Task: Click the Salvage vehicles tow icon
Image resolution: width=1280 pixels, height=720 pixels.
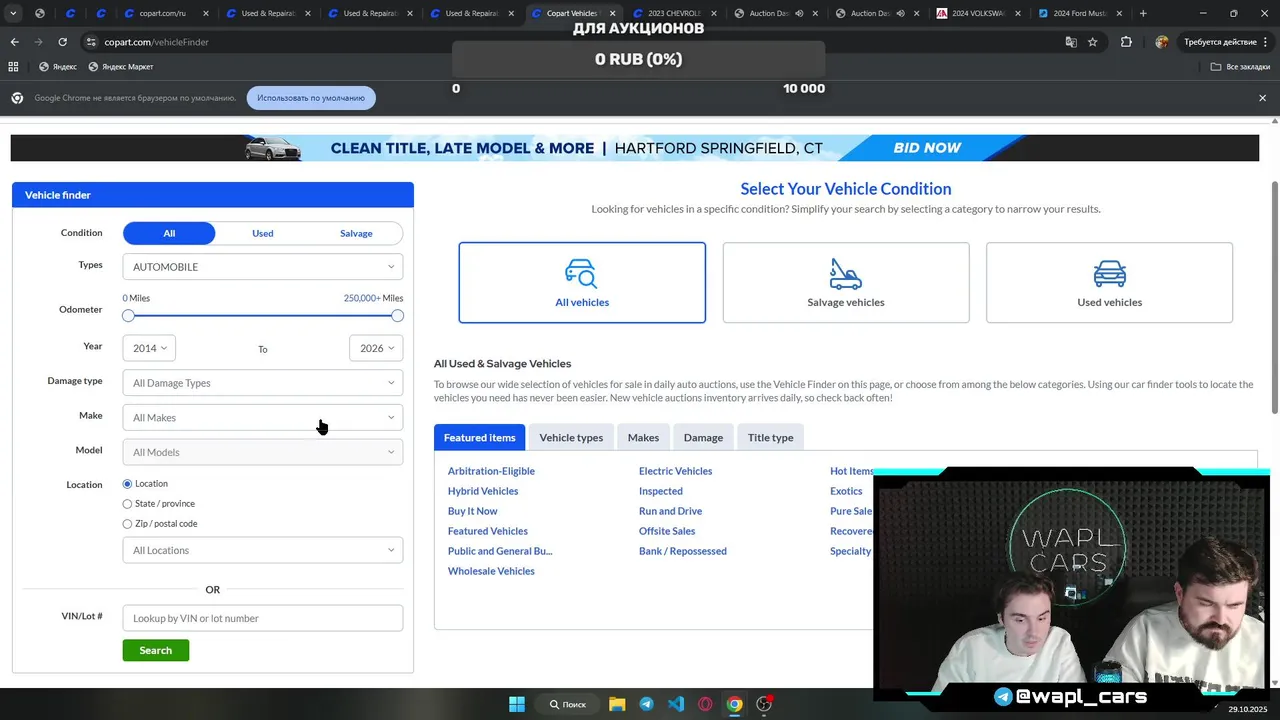Action: 845,273
